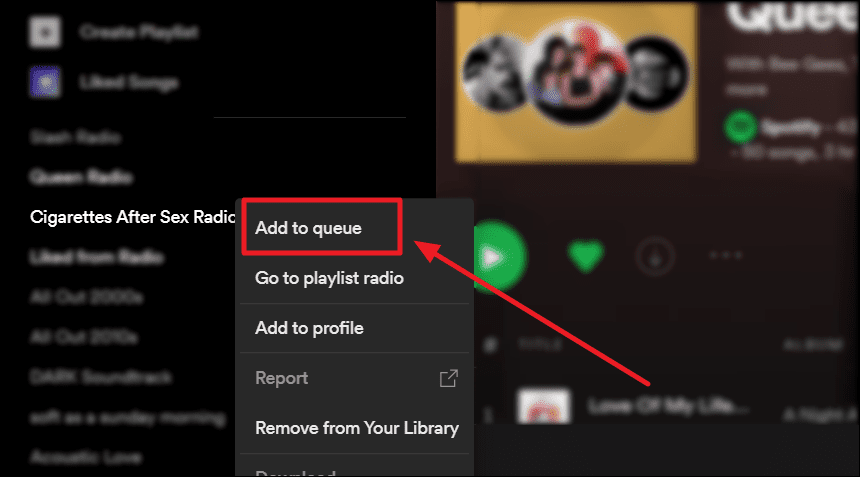Select Add to profile option
Viewport: 860px width, 477px height.
(309, 328)
